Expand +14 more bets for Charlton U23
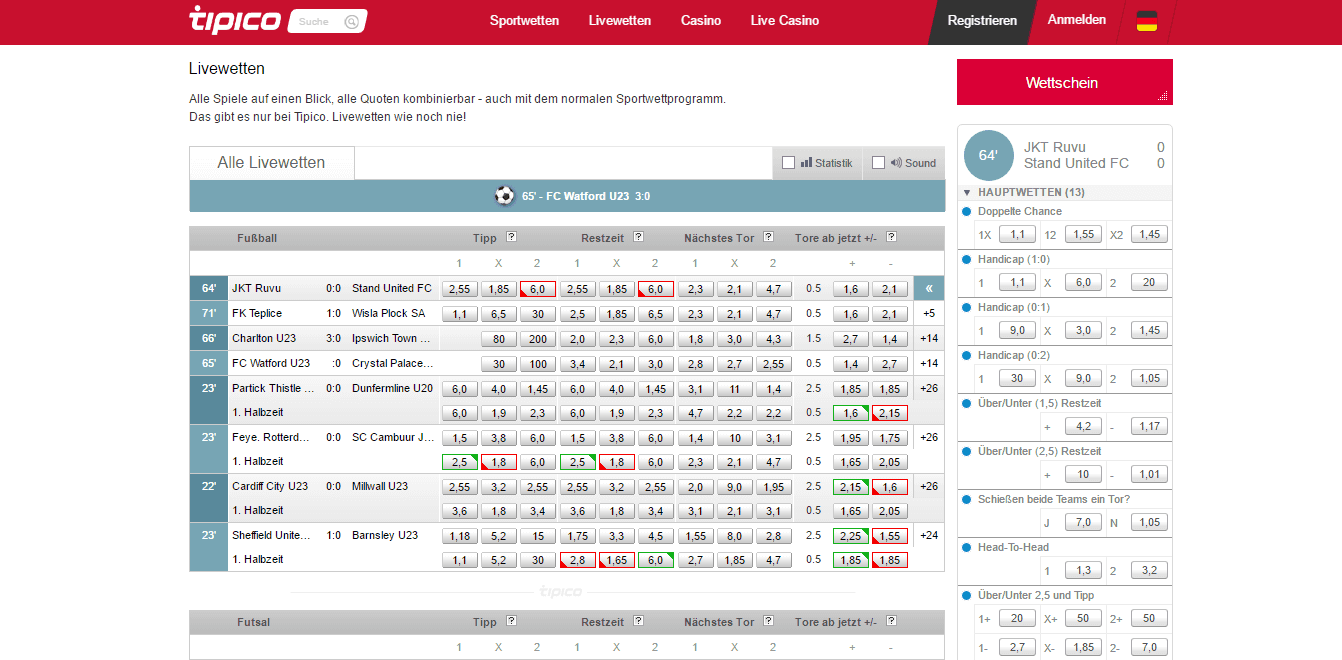This screenshot has width=1342, height=660. [x=929, y=338]
